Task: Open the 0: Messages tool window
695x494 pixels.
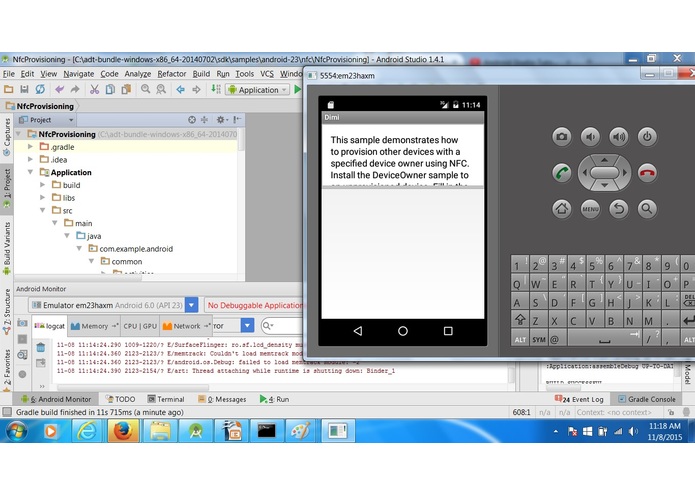Action: [222, 399]
